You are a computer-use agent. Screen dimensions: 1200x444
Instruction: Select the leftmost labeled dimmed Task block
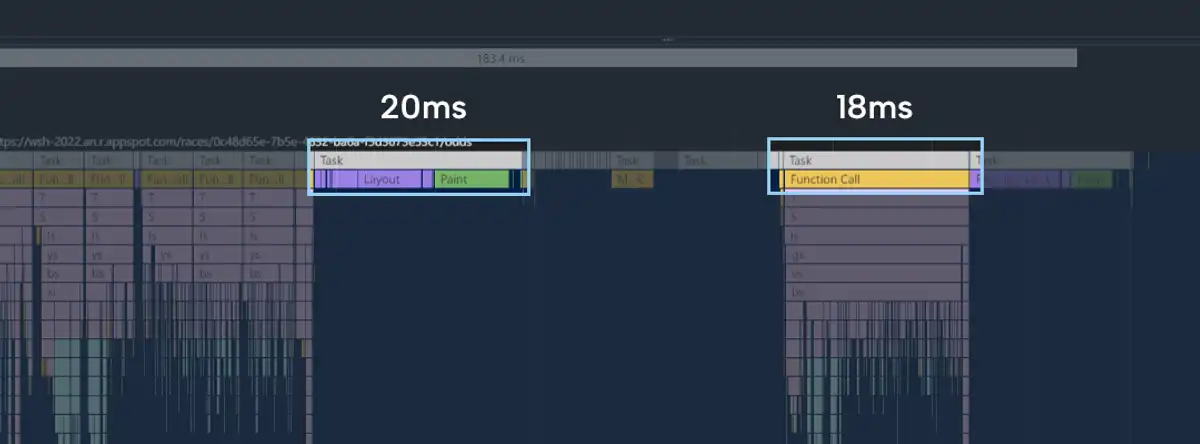click(x=48, y=160)
